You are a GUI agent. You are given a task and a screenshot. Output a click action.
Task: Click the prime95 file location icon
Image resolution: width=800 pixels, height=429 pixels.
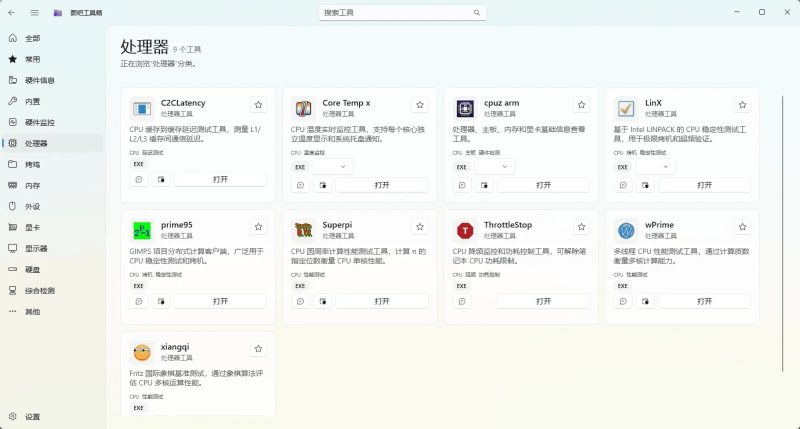point(161,301)
